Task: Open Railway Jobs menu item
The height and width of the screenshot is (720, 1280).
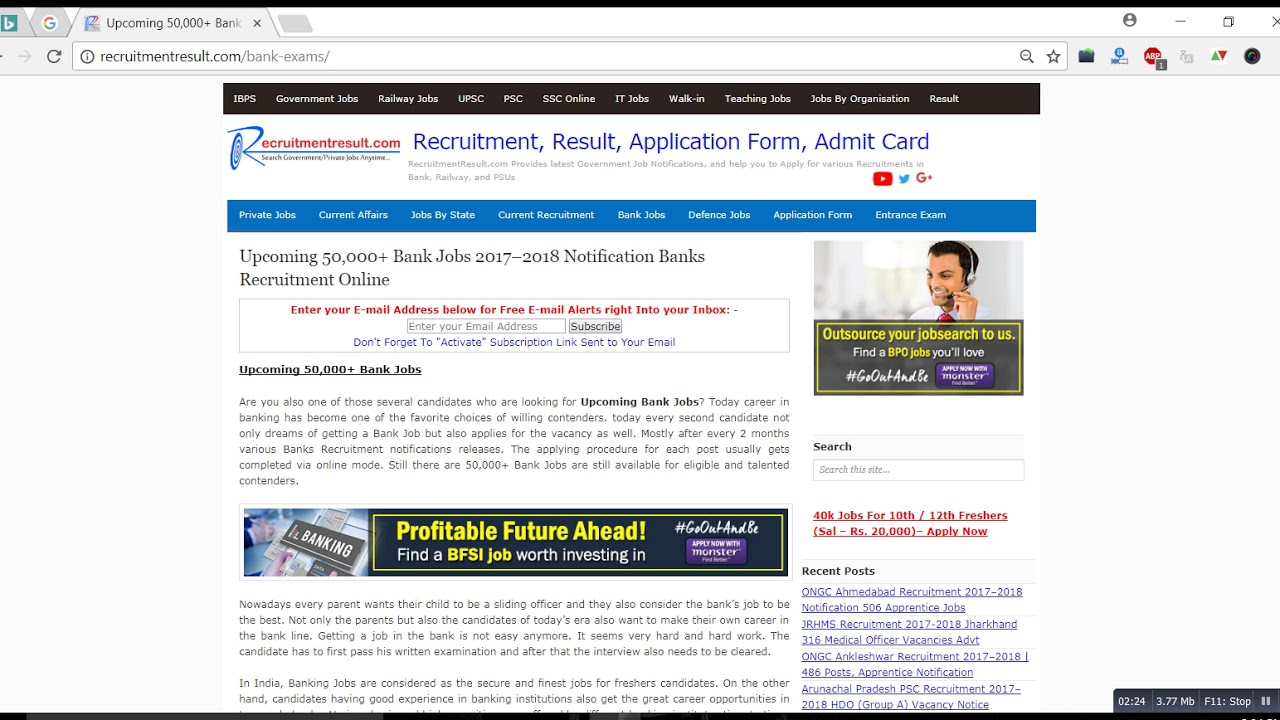Action: 408,99
